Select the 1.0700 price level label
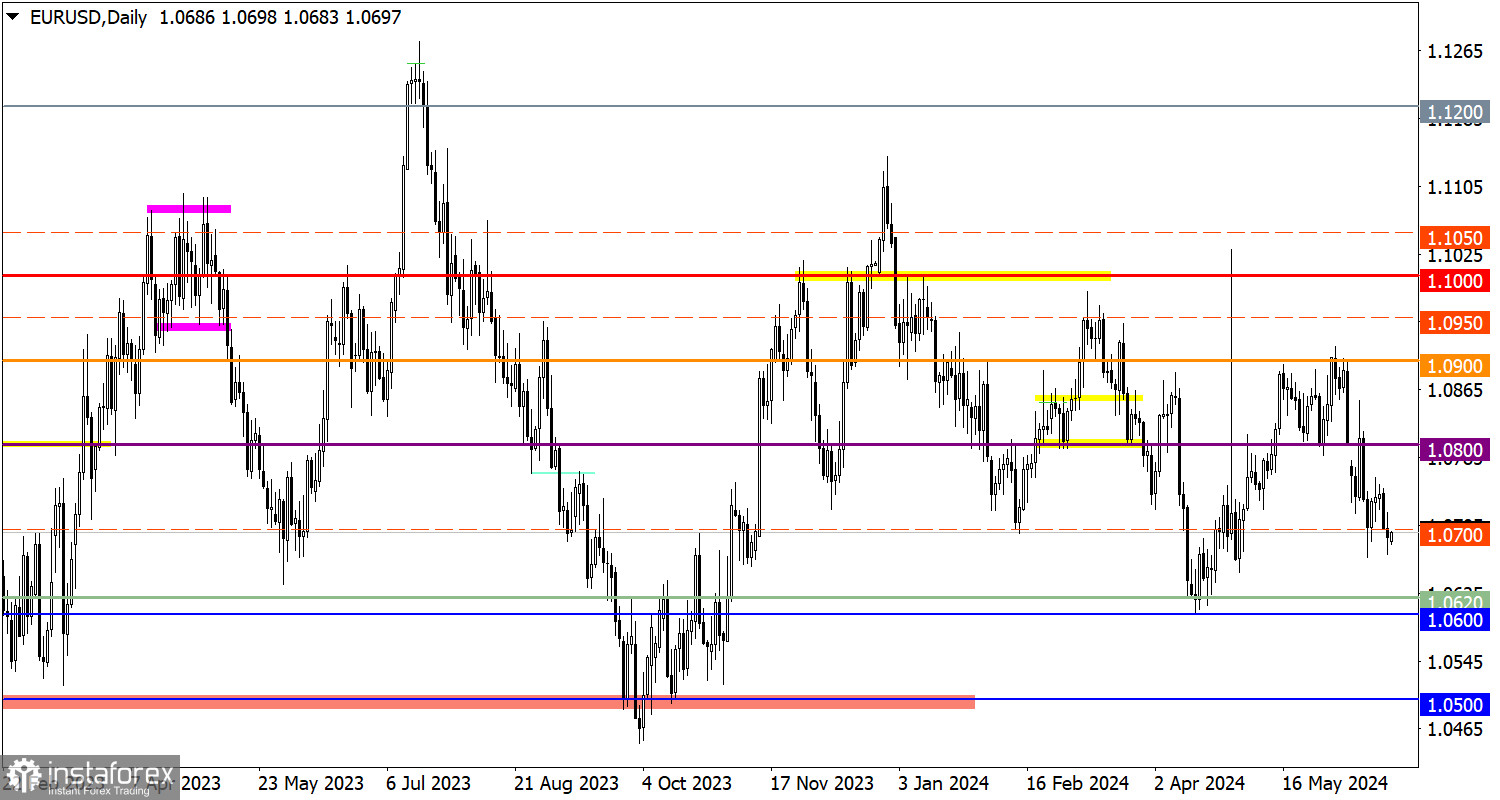This screenshot has height=800, width=1500. click(1453, 536)
